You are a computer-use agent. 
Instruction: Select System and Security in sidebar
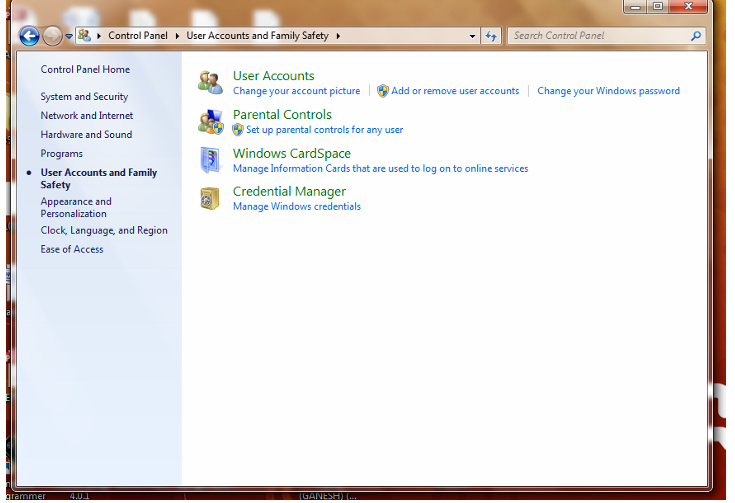(x=84, y=97)
